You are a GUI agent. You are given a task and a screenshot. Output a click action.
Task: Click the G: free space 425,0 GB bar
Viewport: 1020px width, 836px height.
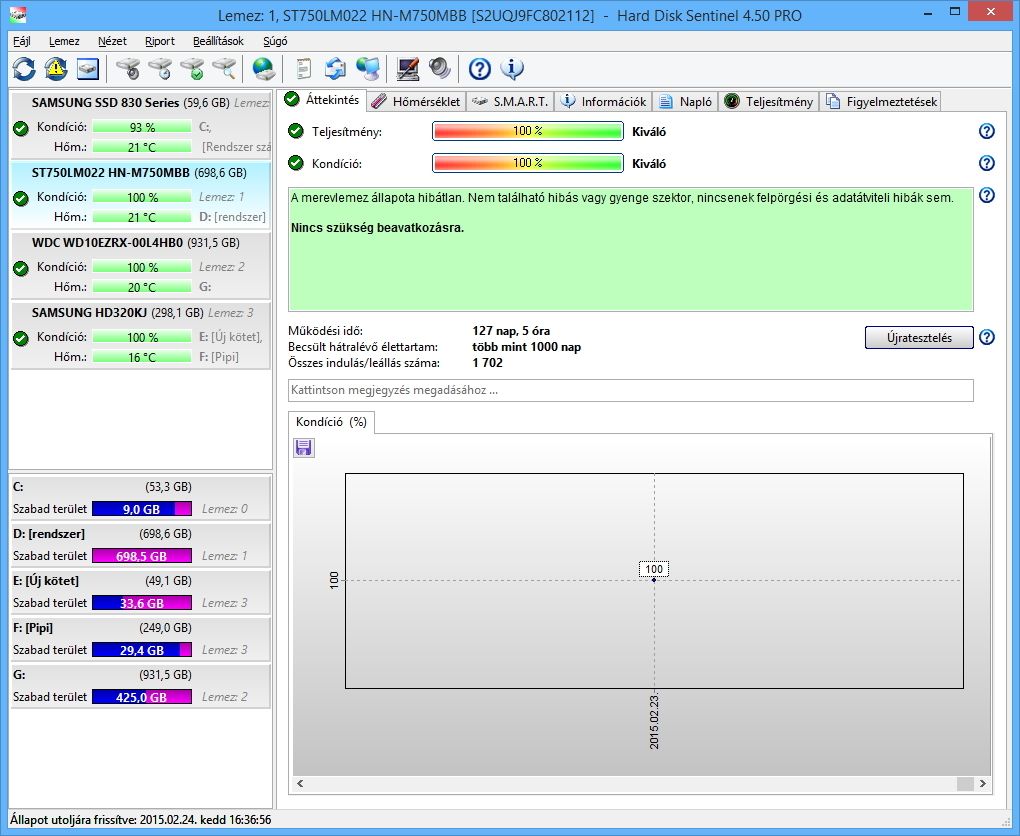click(142, 697)
